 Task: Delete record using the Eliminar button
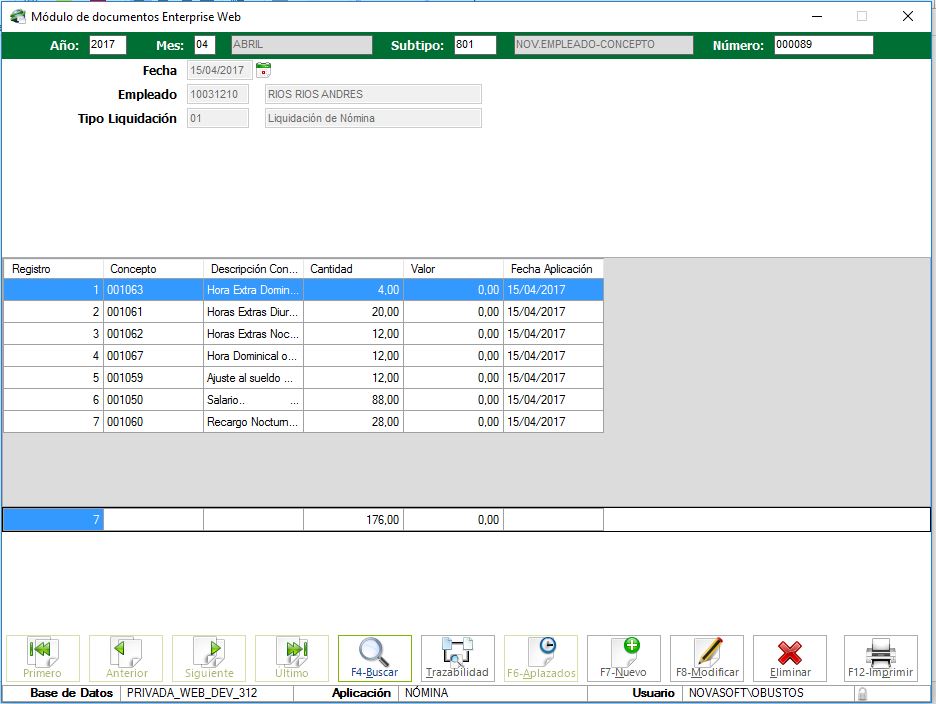[x=789, y=658]
